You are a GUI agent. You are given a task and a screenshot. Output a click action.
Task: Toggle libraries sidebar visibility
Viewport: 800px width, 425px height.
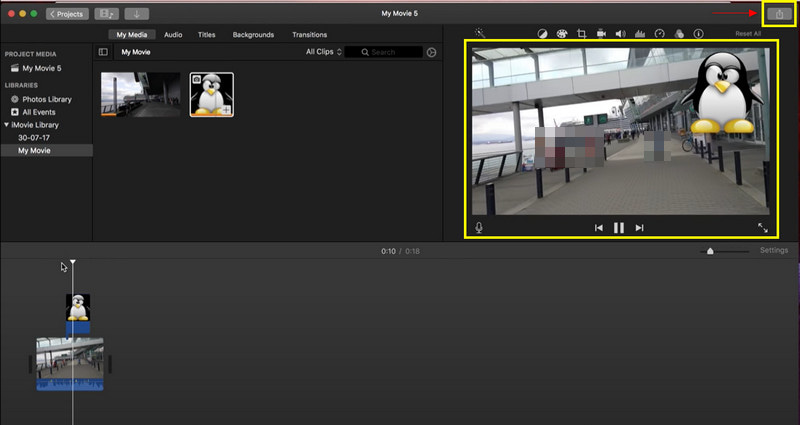point(103,52)
